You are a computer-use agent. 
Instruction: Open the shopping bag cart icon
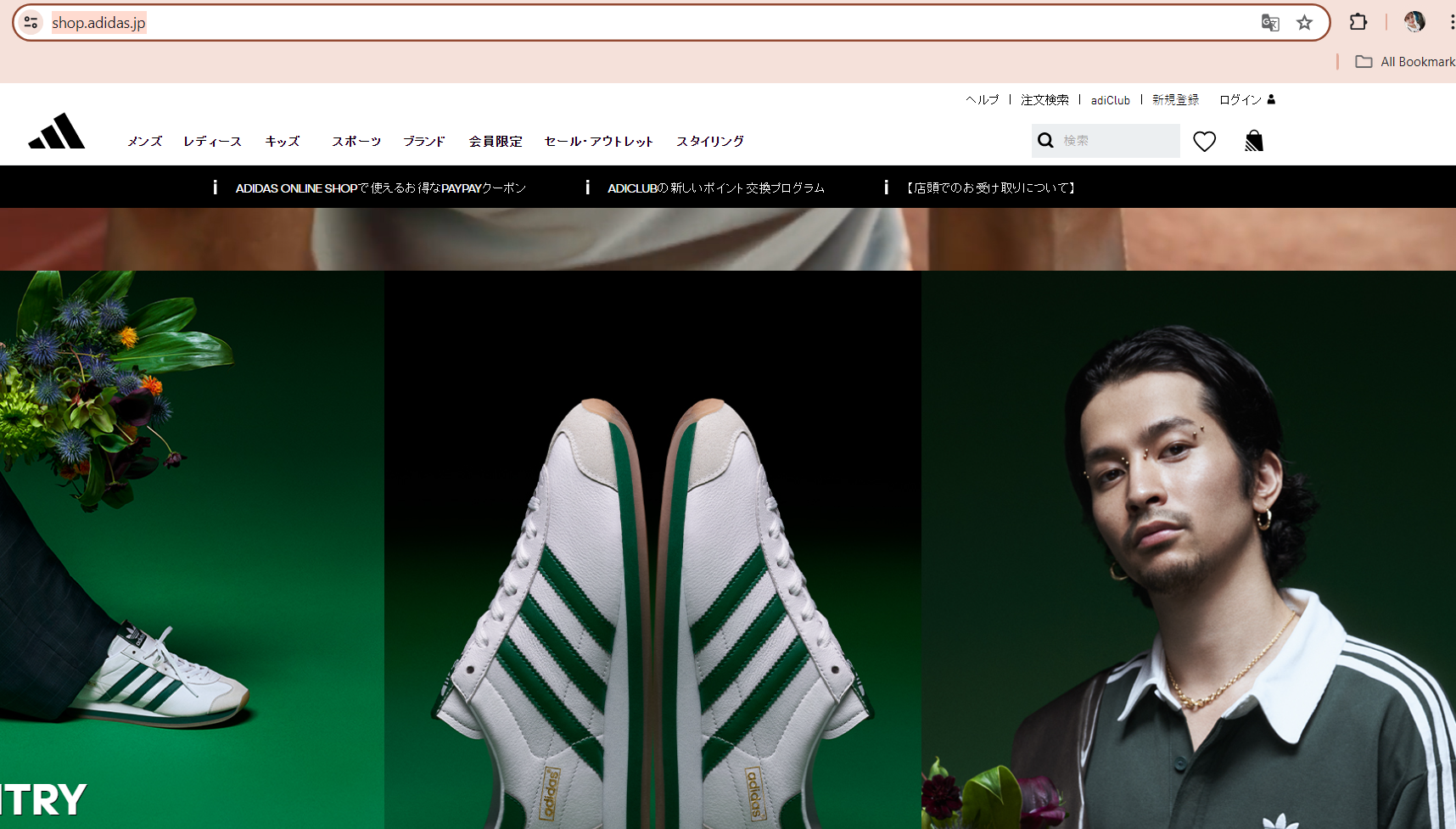1254,141
